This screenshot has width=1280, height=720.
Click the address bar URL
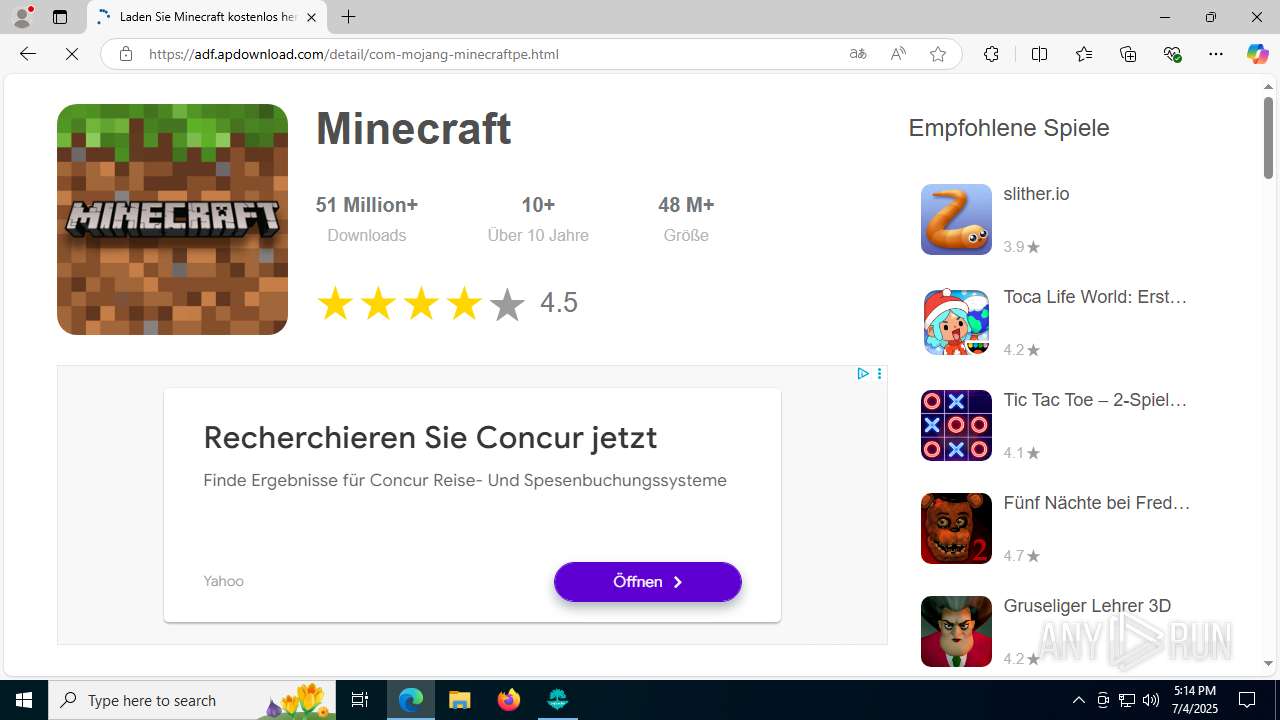[353, 54]
